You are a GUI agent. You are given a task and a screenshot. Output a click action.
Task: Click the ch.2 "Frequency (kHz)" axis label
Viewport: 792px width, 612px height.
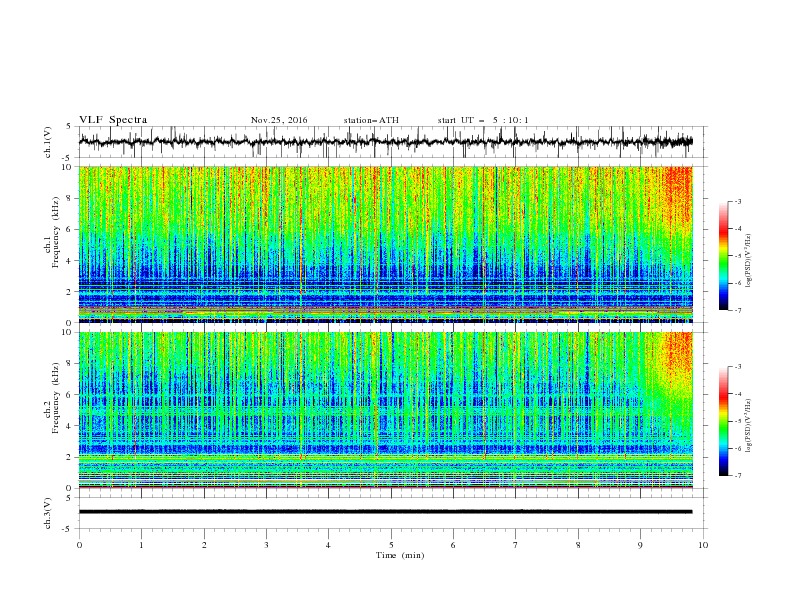56,398
